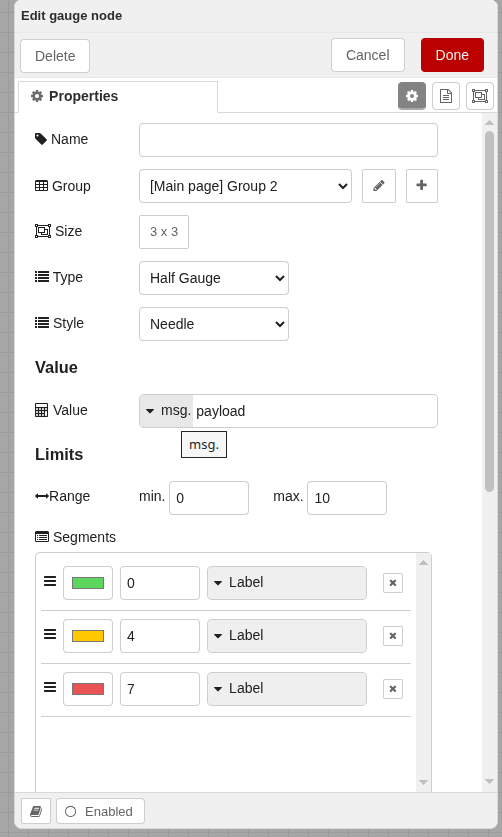Open help book icon in footer

(x=36, y=811)
